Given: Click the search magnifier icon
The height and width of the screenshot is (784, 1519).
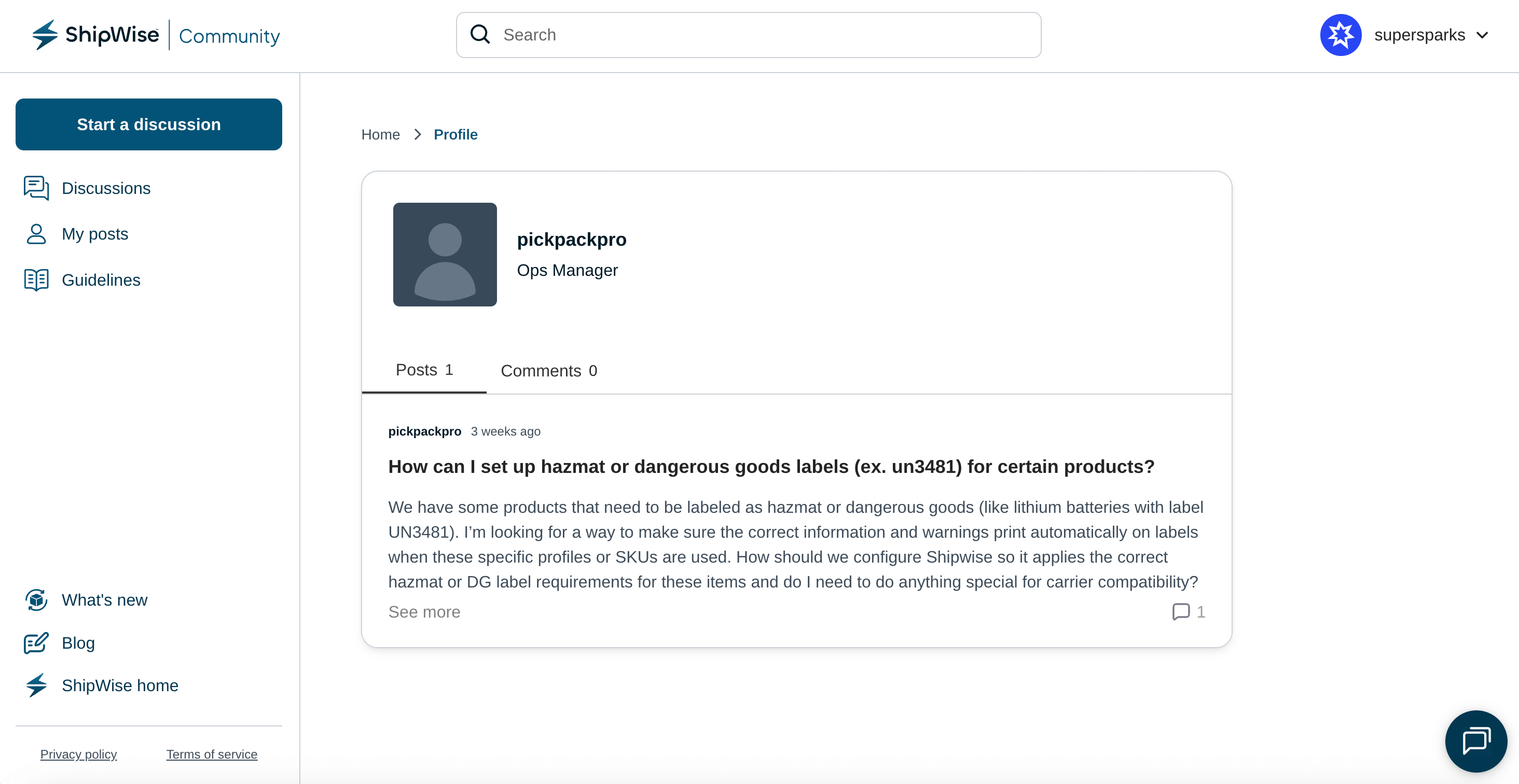Looking at the screenshot, I should (x=480, y=35).
